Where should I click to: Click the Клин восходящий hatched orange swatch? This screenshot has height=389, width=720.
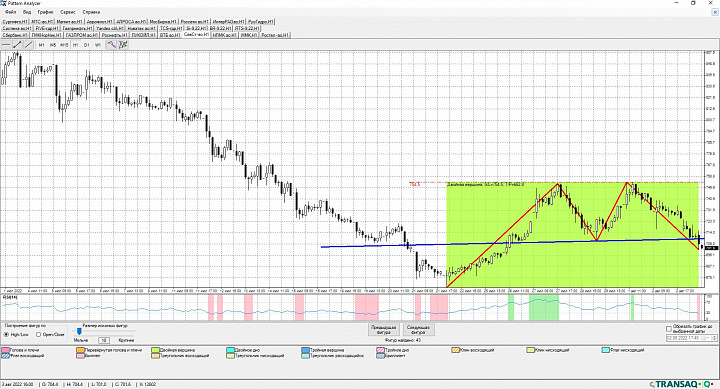click(x=455, y=350)
